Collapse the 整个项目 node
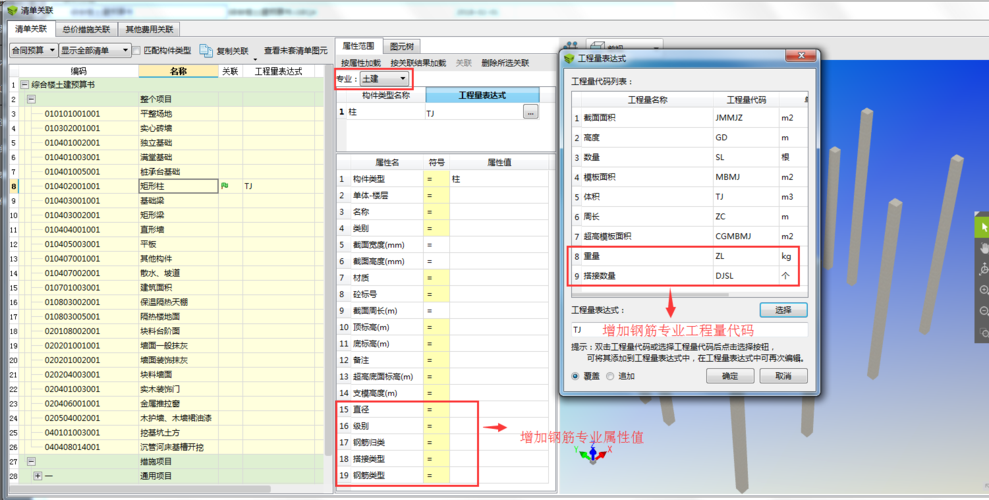The height and width of the screenshot is (500, 989). tap(32, 99)
